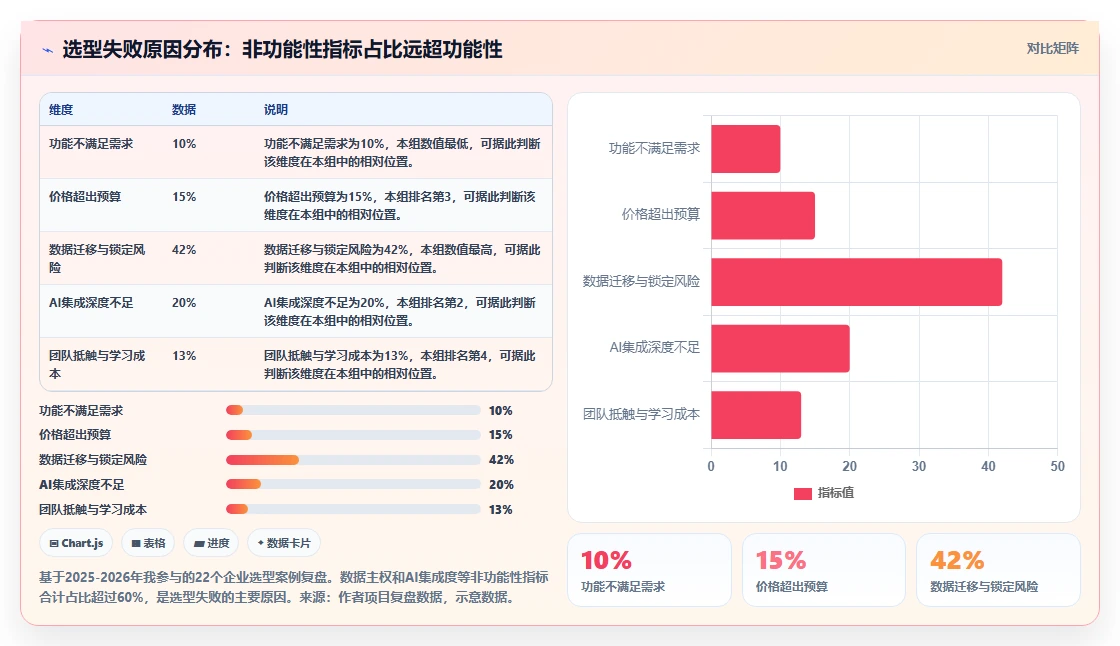1120x646 pixels.
Task: Click the chart axis label 50
Action: coord(1057,466)
